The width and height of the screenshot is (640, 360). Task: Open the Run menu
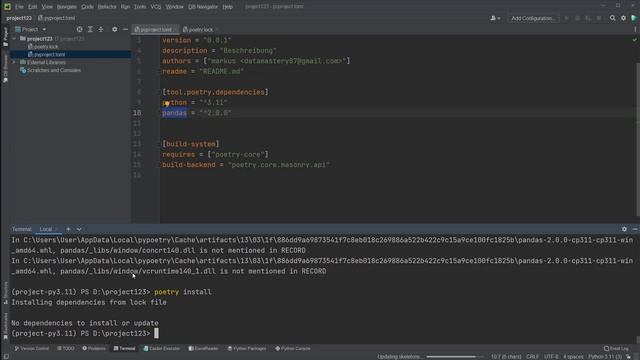[x=125, y=7]
